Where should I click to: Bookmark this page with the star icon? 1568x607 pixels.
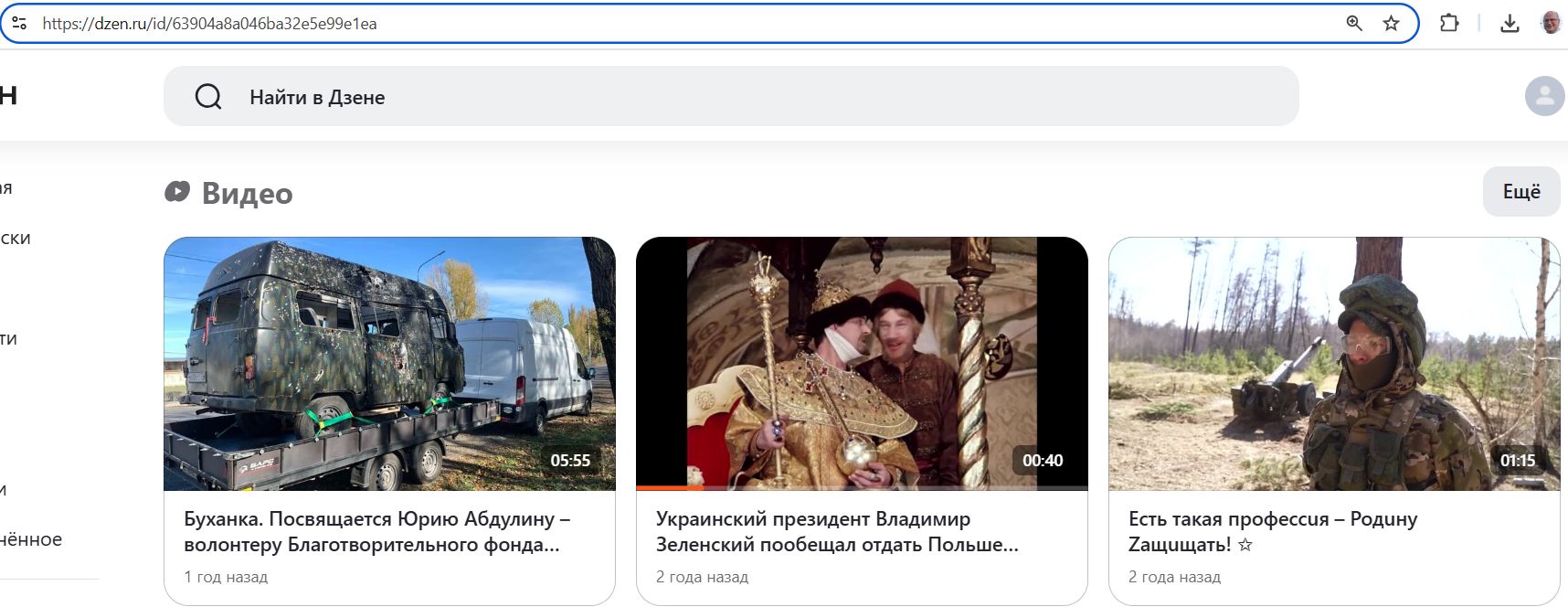click(x=1391, y=23)
